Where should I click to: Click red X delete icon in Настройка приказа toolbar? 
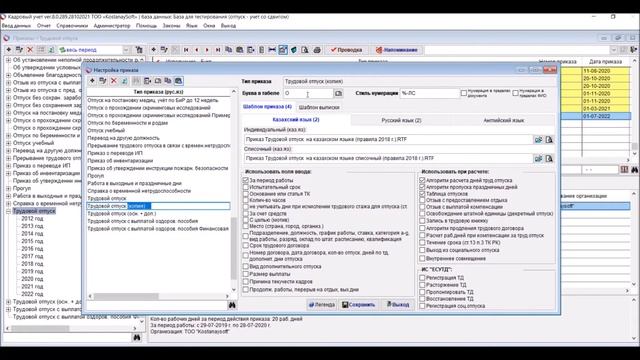(114, 81)
